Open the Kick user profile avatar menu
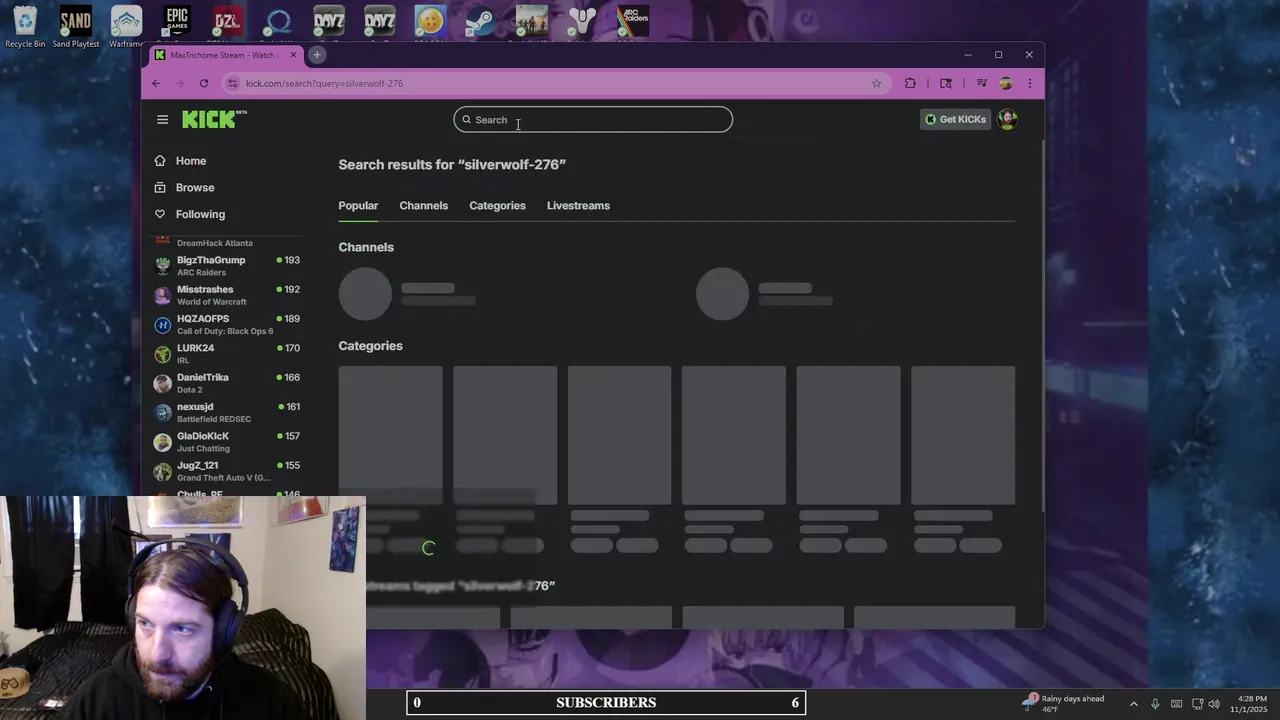1280x720 pixels. [x=1007, y=119]
